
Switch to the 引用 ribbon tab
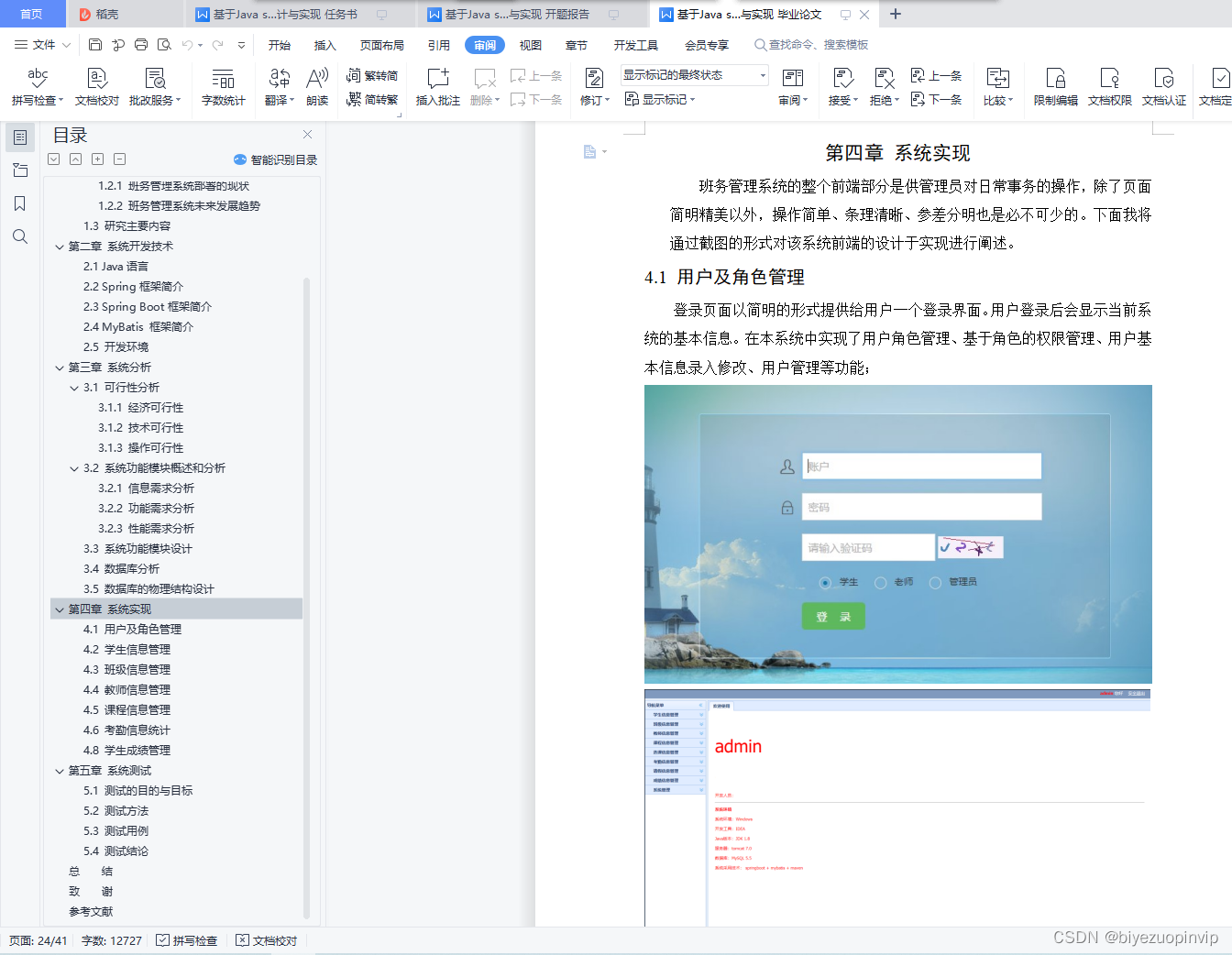(x=439, y=45)
